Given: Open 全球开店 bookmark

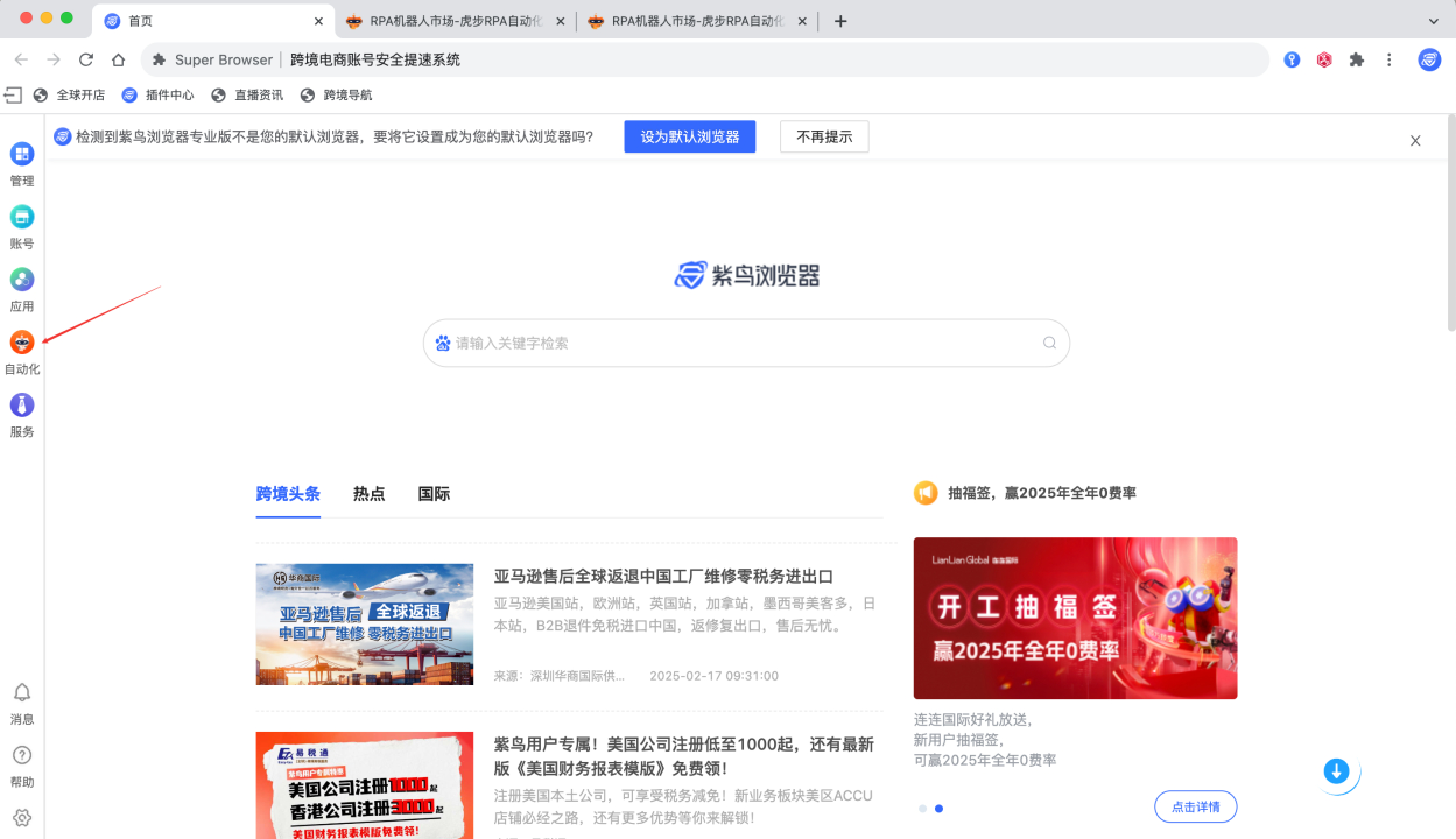Looking at the screenshot, I should pos(69,95).
